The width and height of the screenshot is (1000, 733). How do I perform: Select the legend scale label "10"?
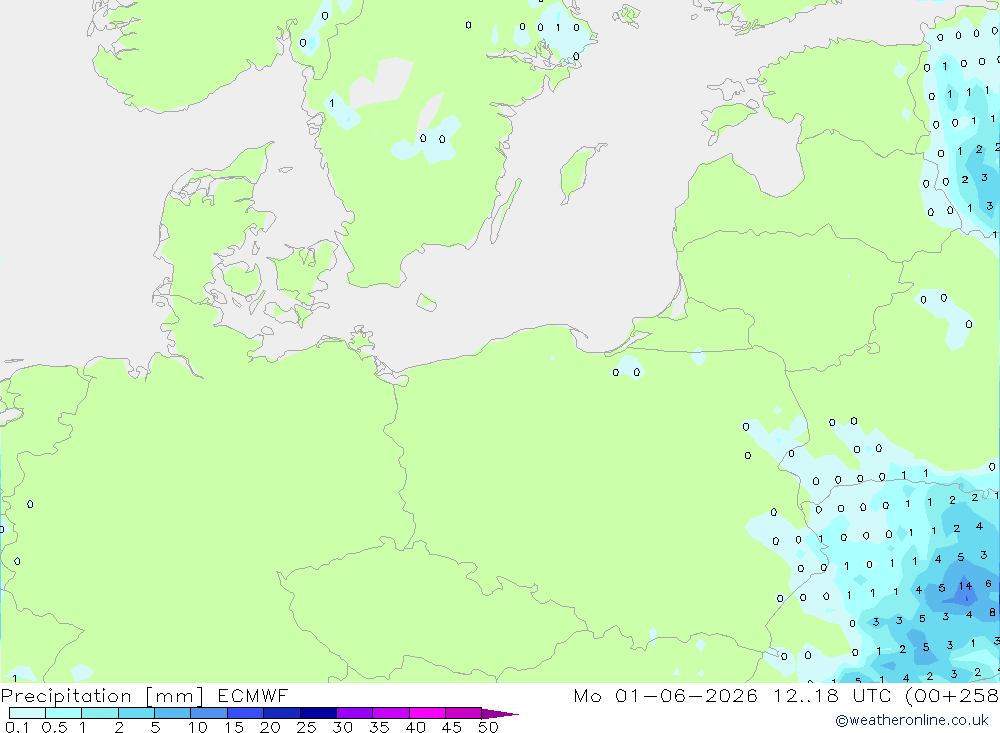(198, 727)
